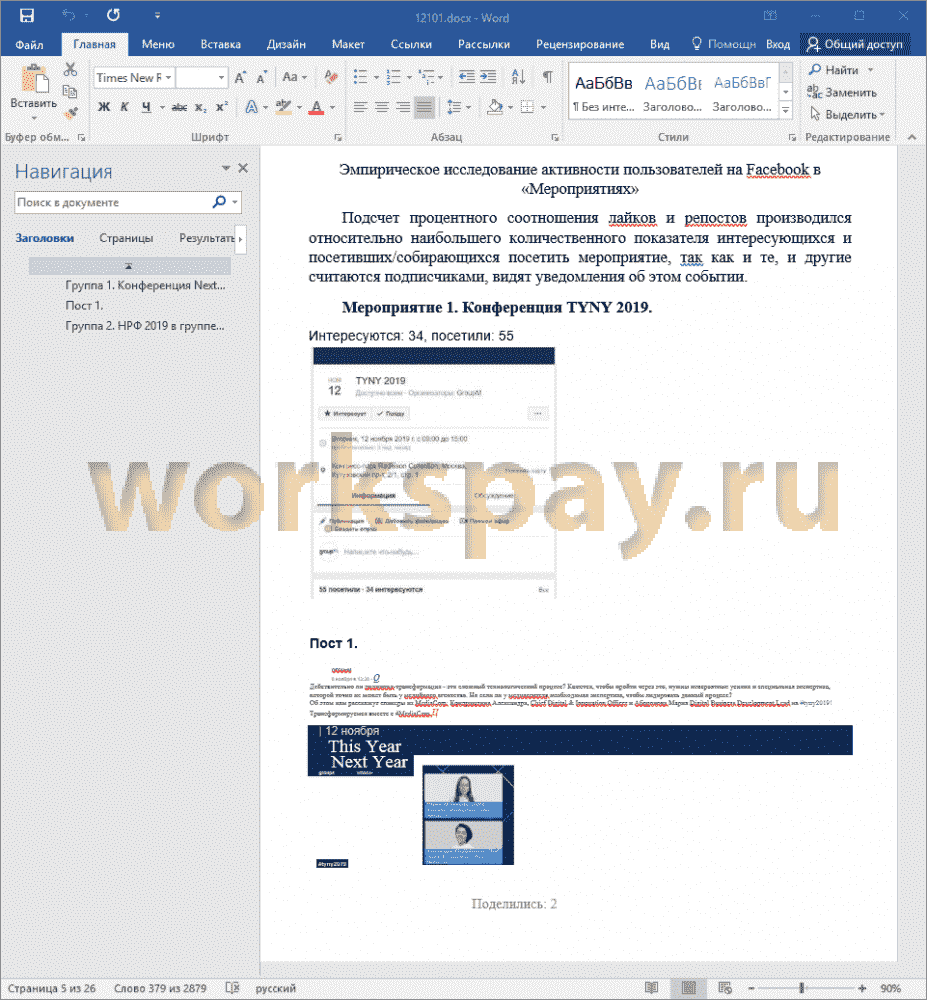Screen dimensions: 927x1000
Task: Zoom in with the plus button
Action: pos(862,988)
